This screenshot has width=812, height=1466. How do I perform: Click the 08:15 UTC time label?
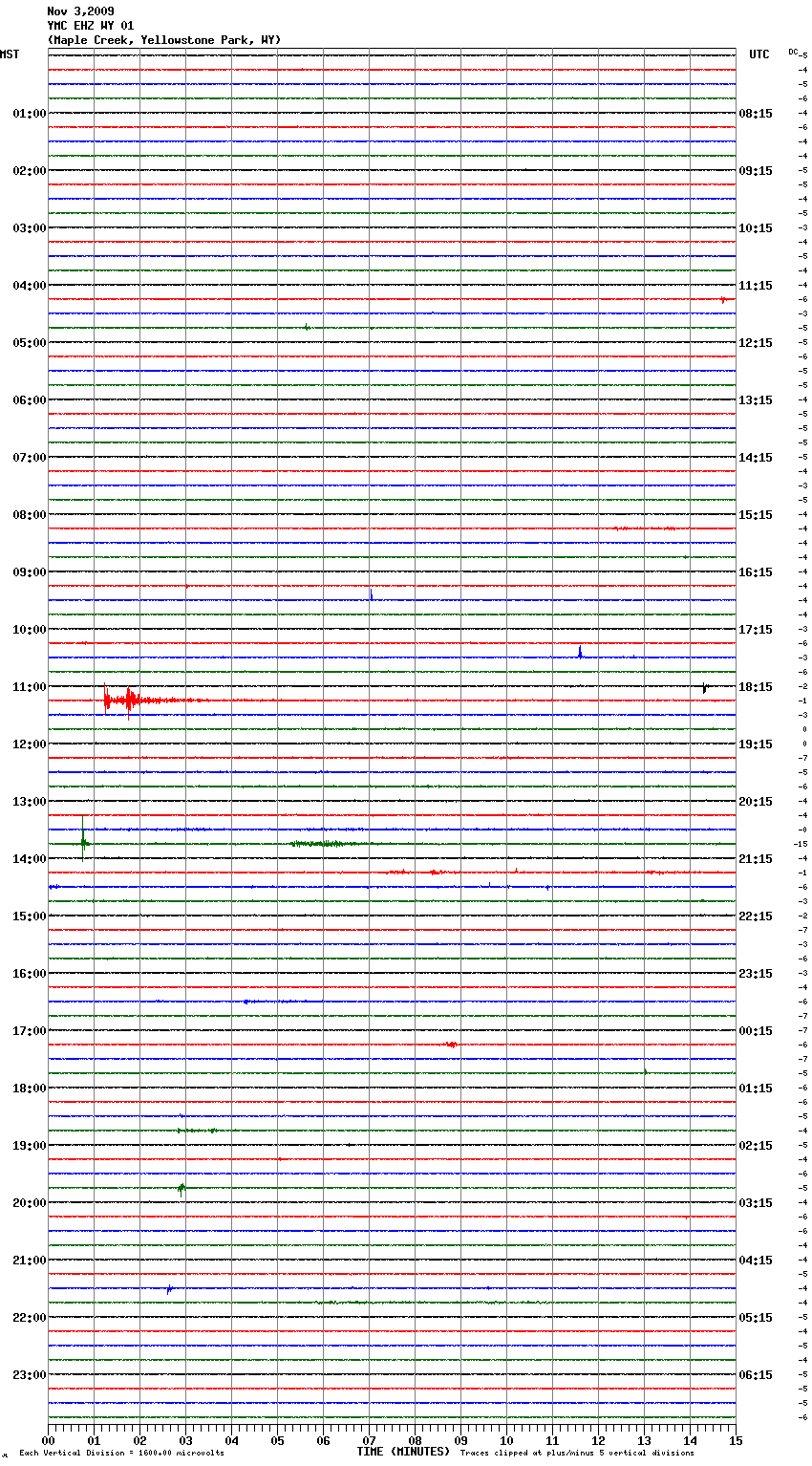(756, 113)
